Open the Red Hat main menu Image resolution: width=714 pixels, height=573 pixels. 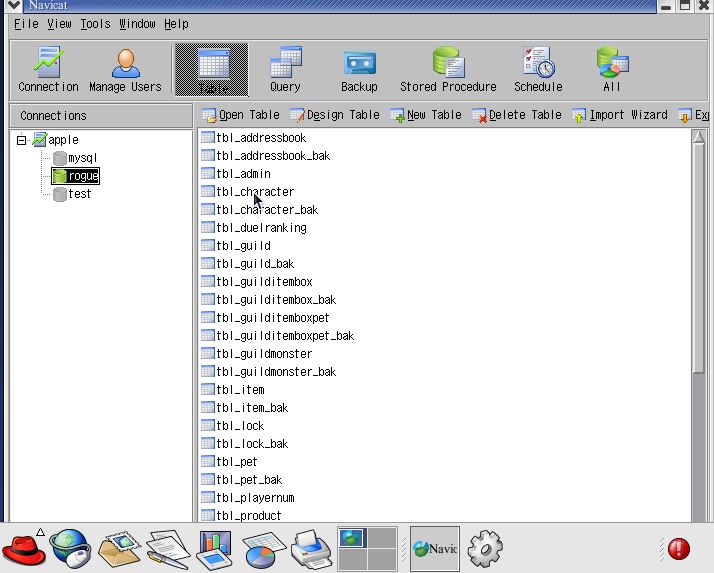(24, 548)
